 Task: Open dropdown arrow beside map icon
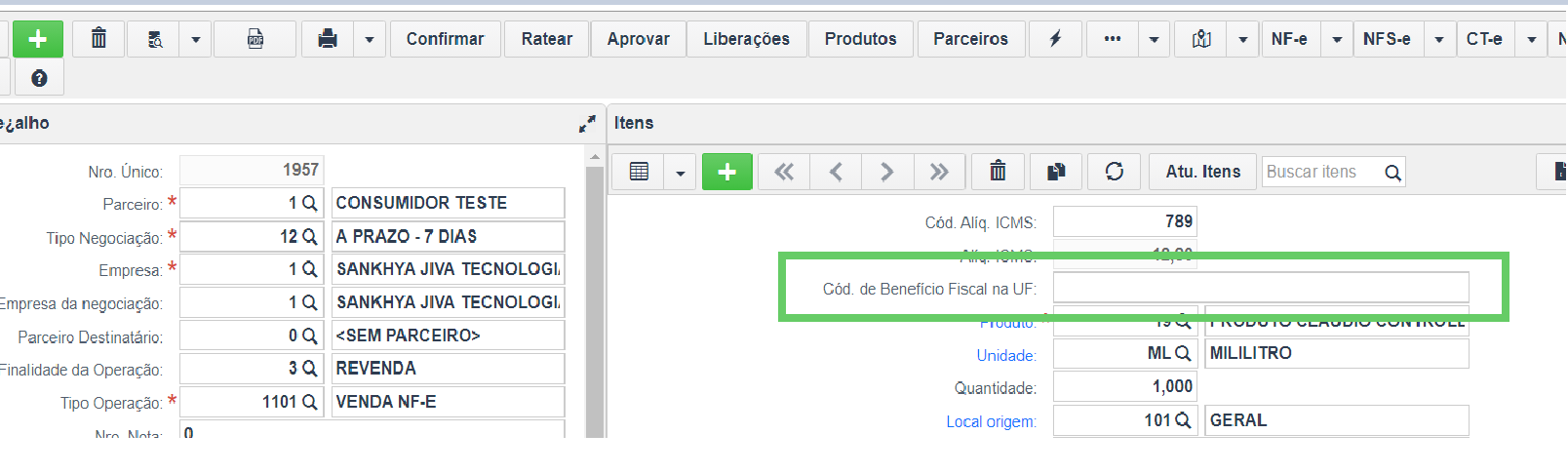pyautogui.click(x=1242, y=39)
